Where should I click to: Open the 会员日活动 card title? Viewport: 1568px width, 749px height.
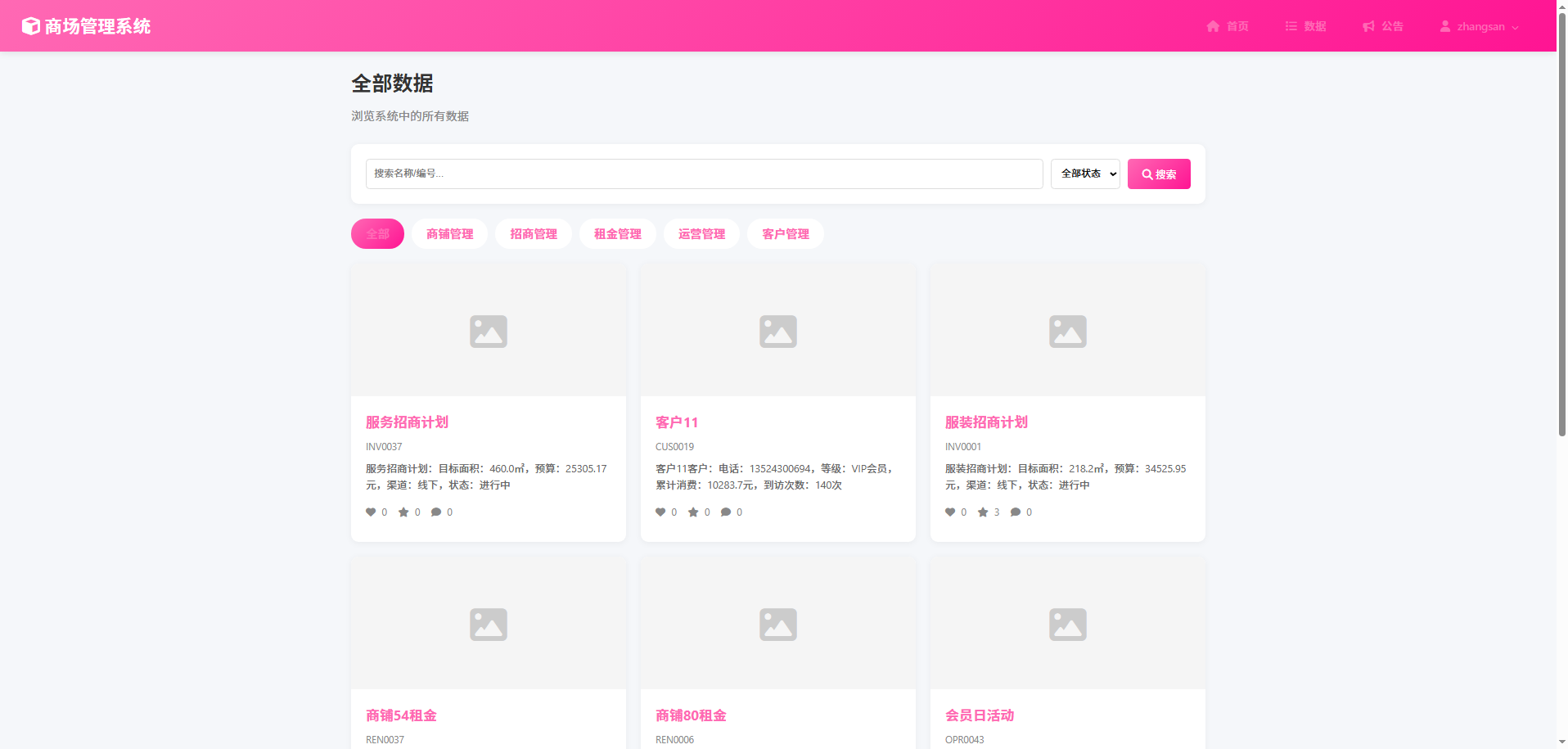980,715
